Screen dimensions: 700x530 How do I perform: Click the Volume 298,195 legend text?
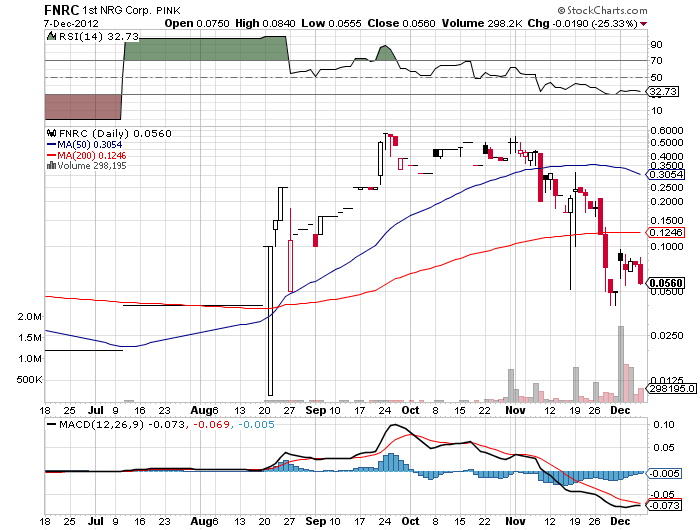pyautogui.click(x=92, y=166)
